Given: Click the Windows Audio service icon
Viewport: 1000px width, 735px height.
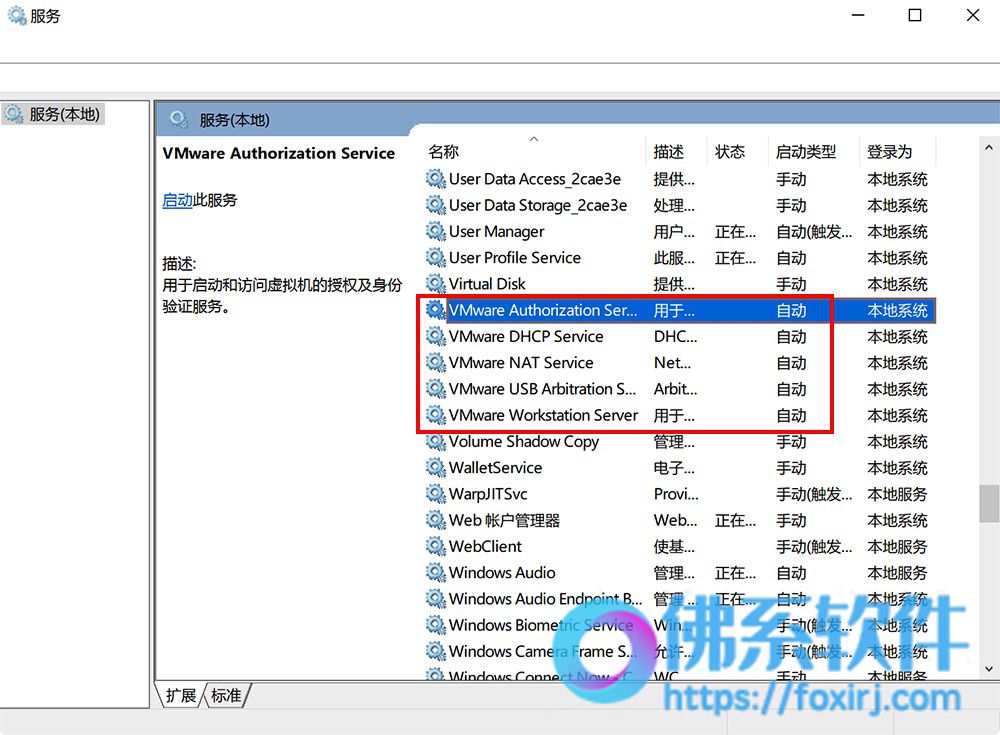Looking at the screenshot, I should pos(436,572).
